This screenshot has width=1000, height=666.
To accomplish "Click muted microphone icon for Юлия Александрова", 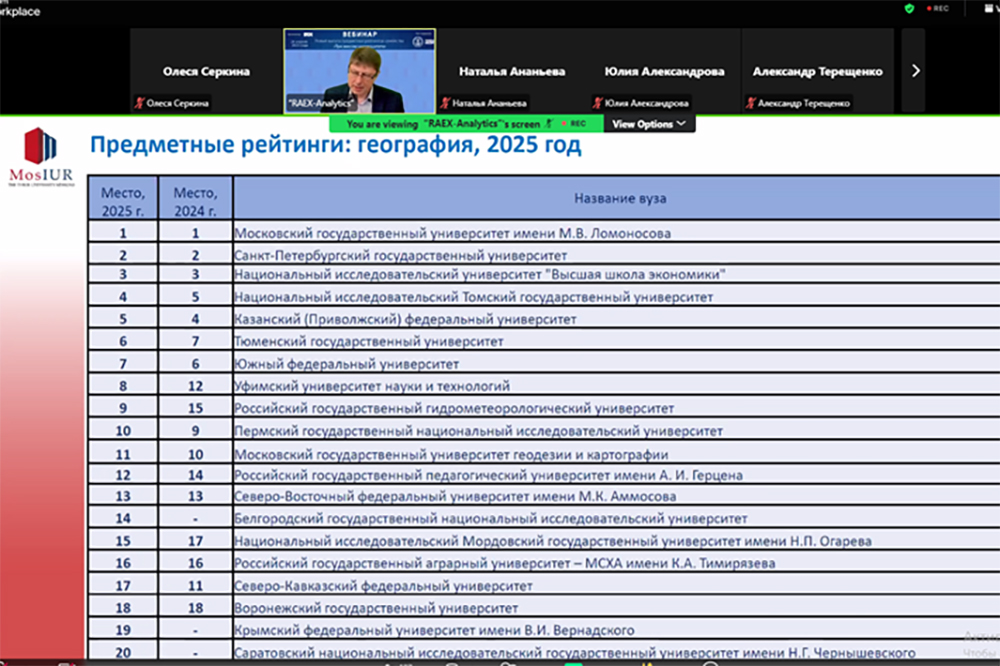I will [x=598, y=103].
